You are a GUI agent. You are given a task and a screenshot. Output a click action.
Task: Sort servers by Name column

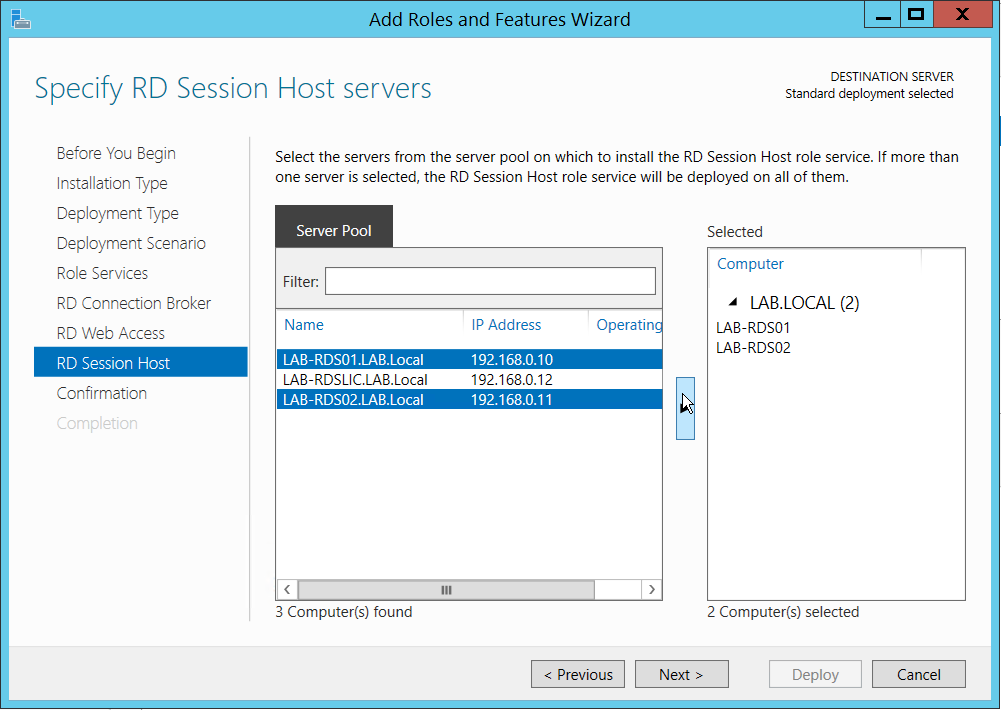tap(304, 325)
